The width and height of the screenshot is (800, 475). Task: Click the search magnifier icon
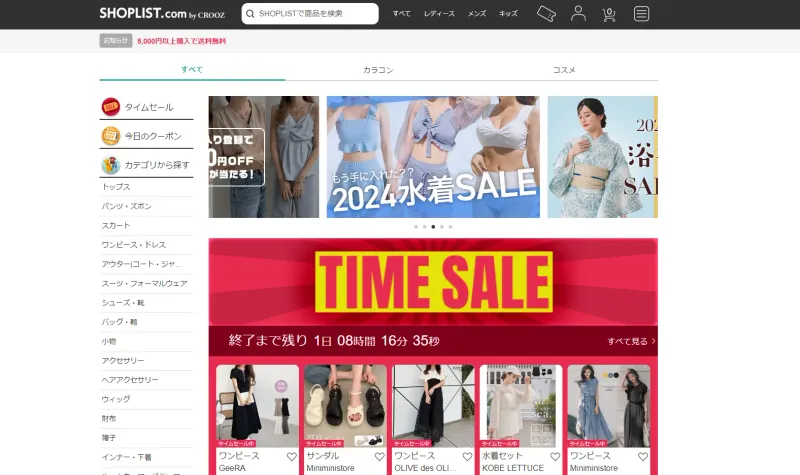tap(250, 14)
